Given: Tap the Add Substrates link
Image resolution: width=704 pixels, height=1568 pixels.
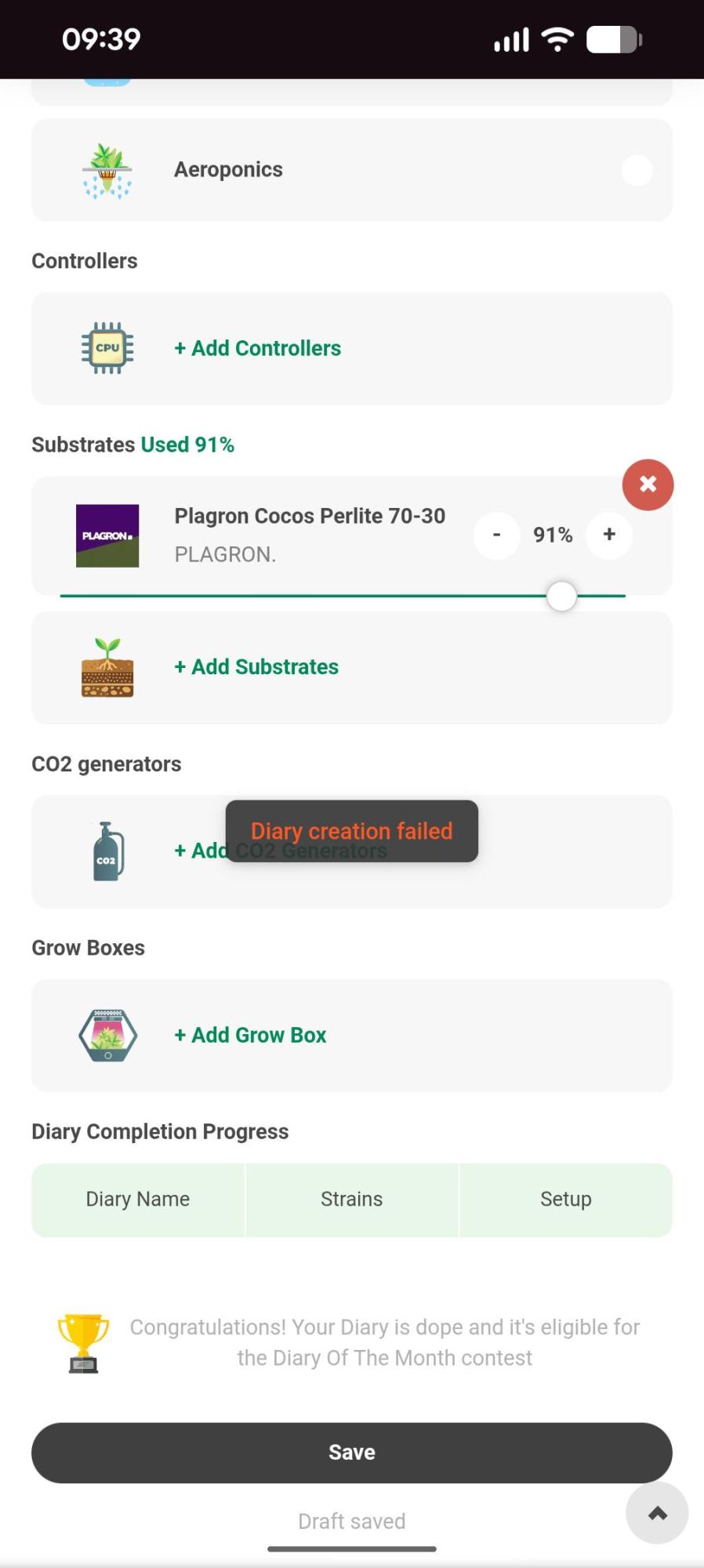Looking at the screenshot, I should point(256,667).
